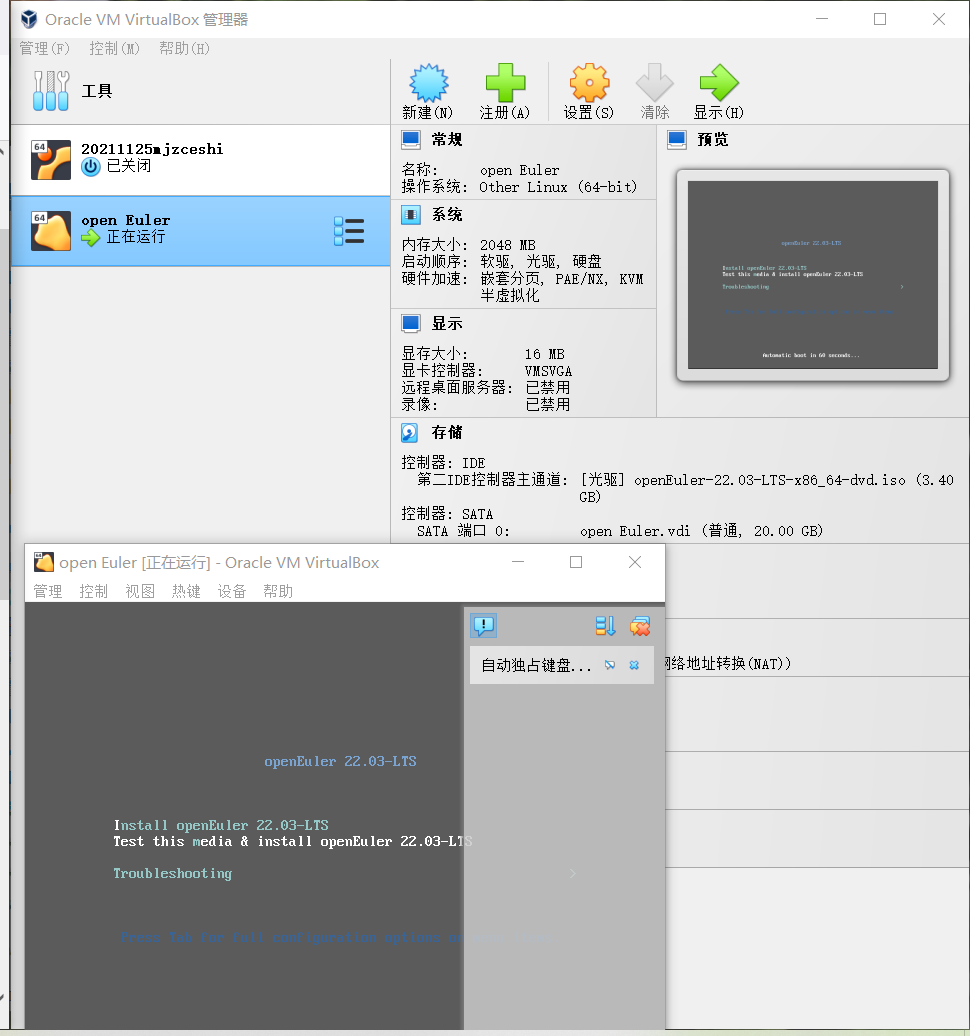Open the 热键 menu in the VM window

click(186, 591)
